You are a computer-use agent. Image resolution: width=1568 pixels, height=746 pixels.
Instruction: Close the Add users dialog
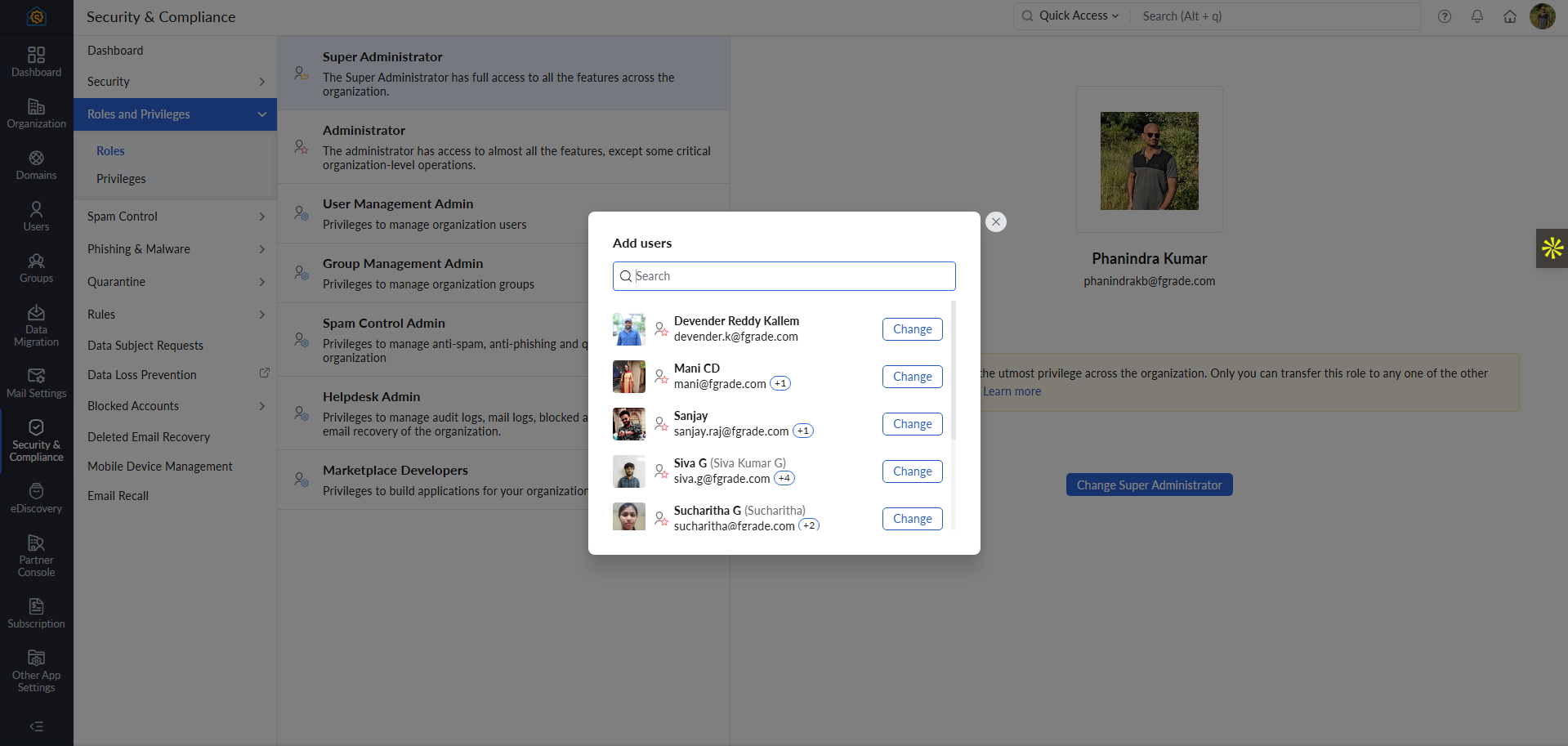click(x=995, y=222)
